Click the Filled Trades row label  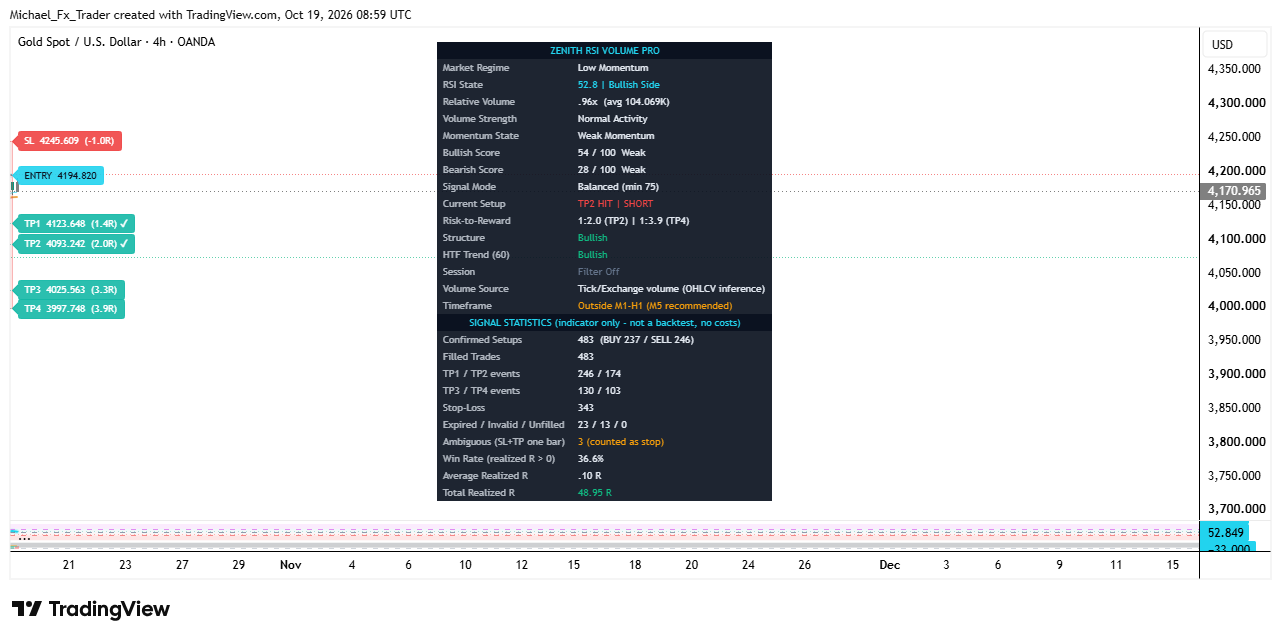pos(474,357)
